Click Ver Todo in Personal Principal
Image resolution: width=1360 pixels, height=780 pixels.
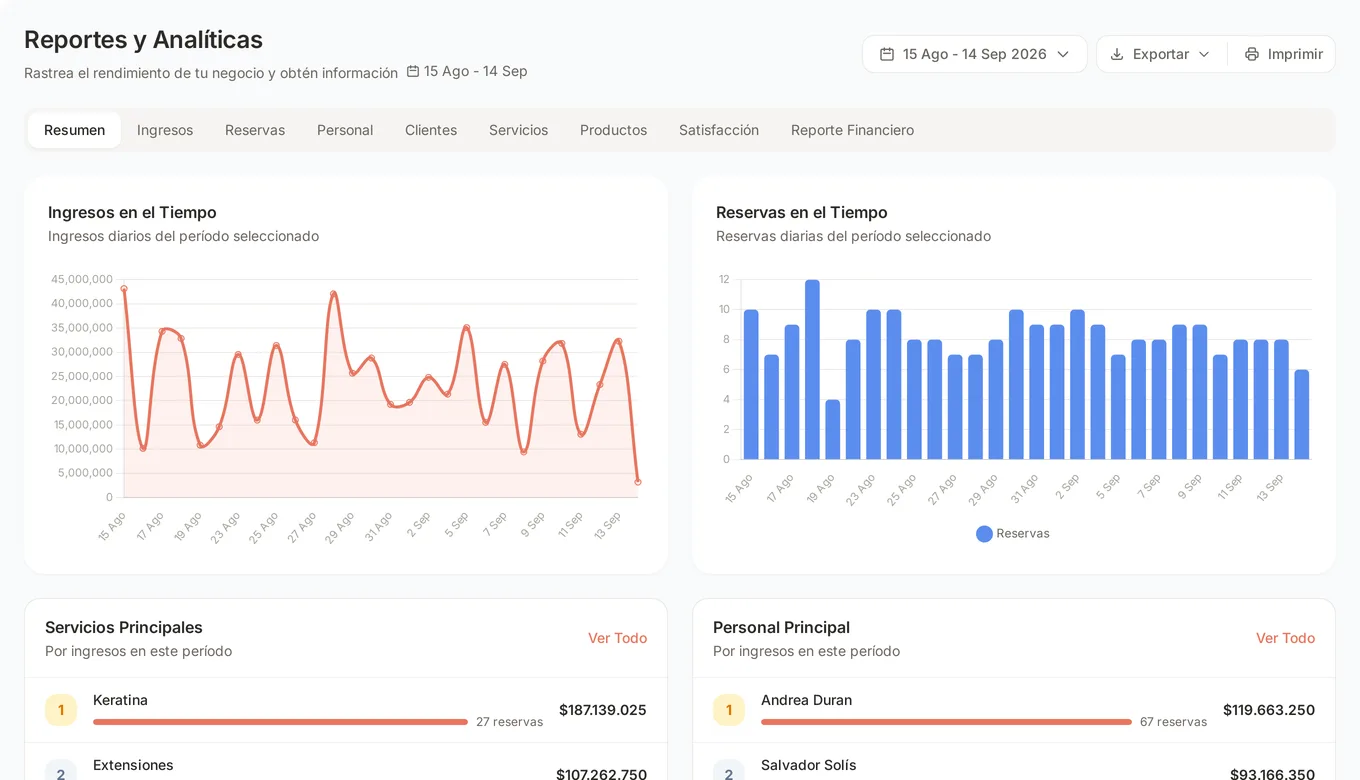(x=1285, y=638)
